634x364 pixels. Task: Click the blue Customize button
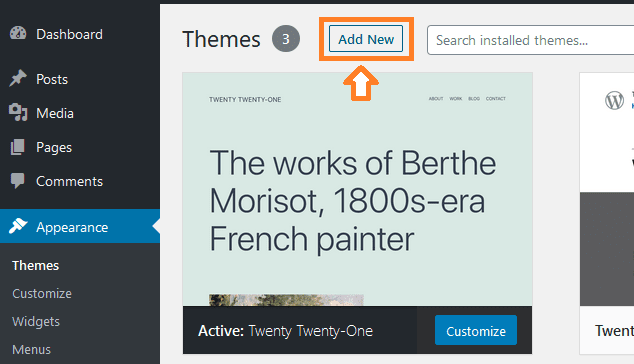tap(476, 330)
